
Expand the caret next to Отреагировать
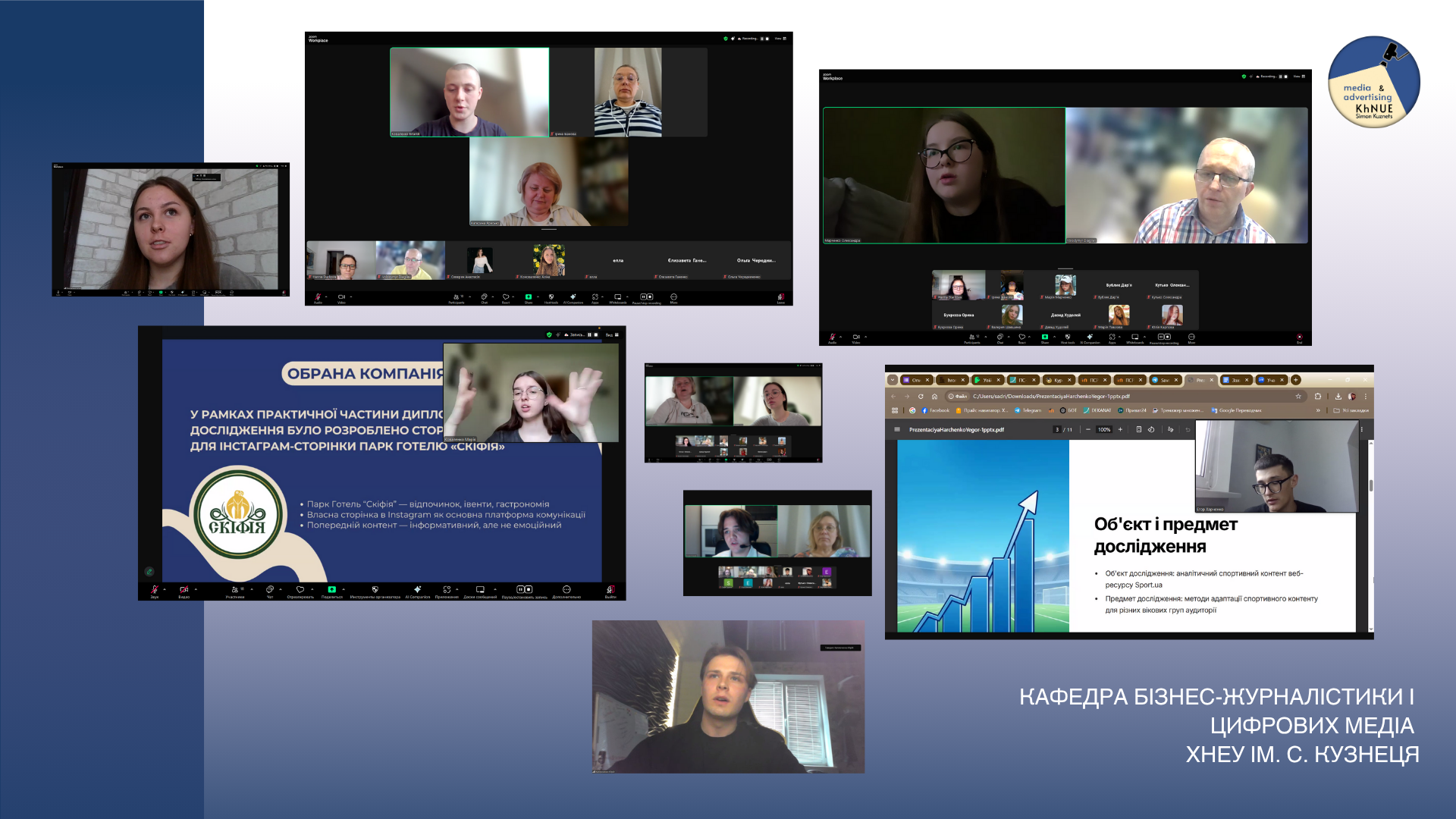312,589
